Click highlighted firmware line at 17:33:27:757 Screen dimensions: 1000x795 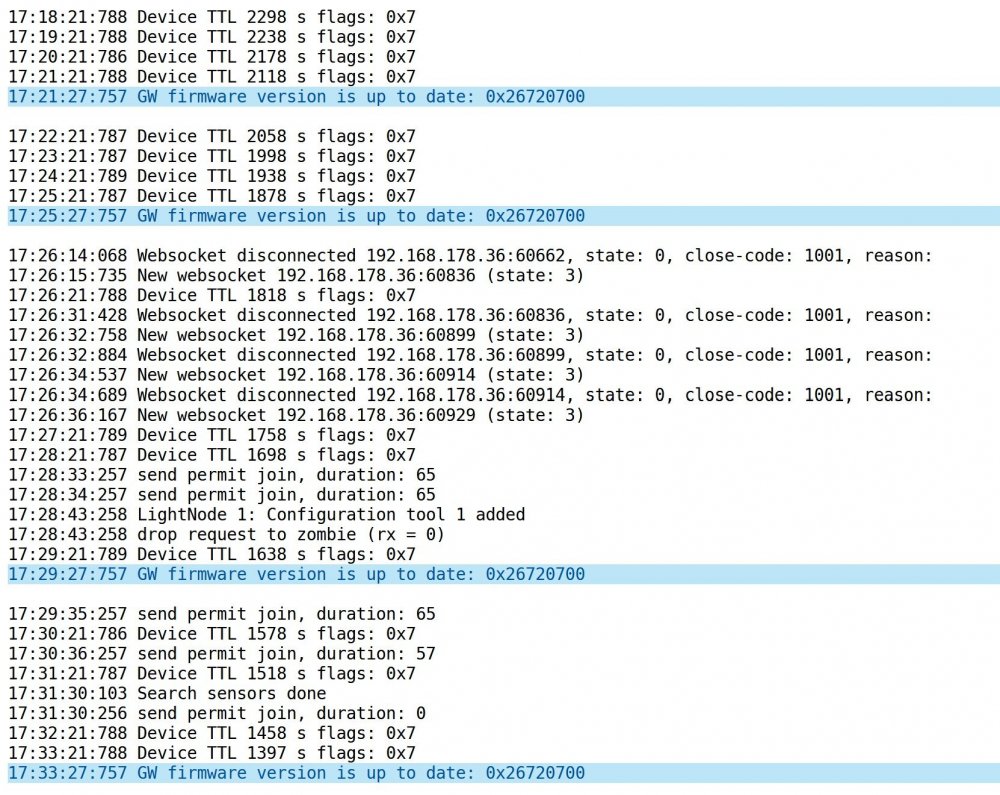504,773
